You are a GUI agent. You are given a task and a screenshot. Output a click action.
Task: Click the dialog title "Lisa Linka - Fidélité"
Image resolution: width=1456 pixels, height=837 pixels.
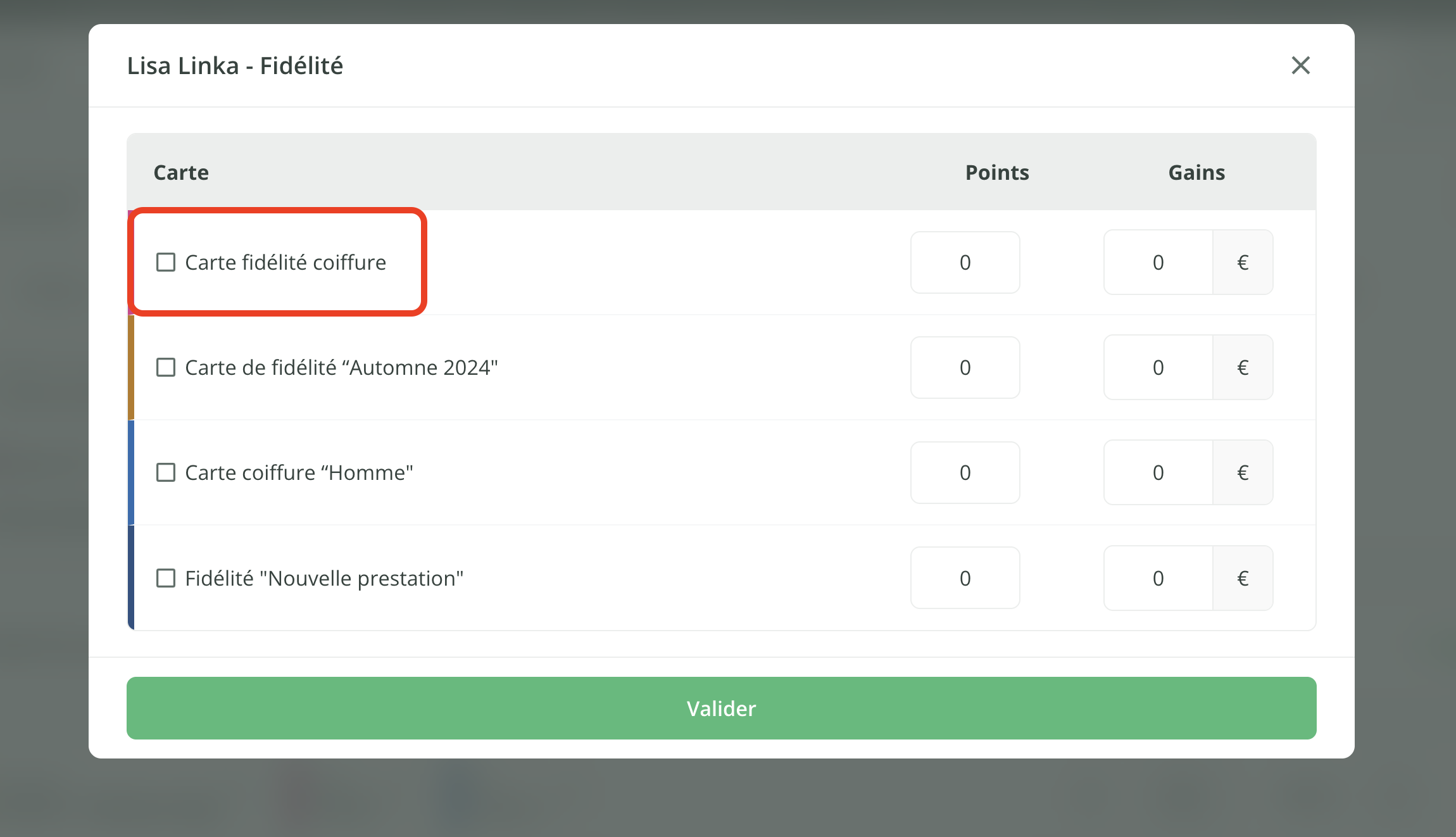(x=235, y=65)
